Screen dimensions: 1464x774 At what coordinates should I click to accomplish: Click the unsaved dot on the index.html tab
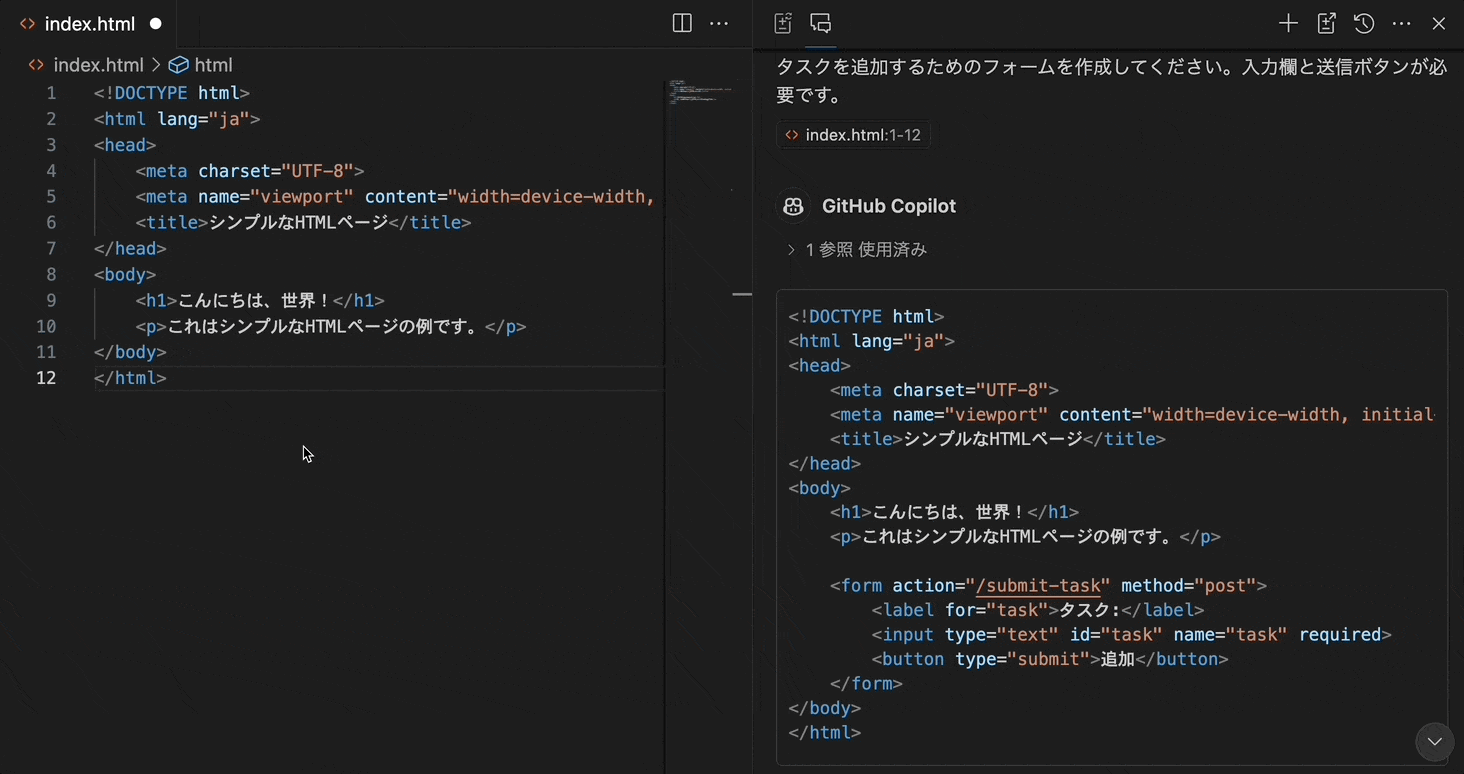click(155, 24)
